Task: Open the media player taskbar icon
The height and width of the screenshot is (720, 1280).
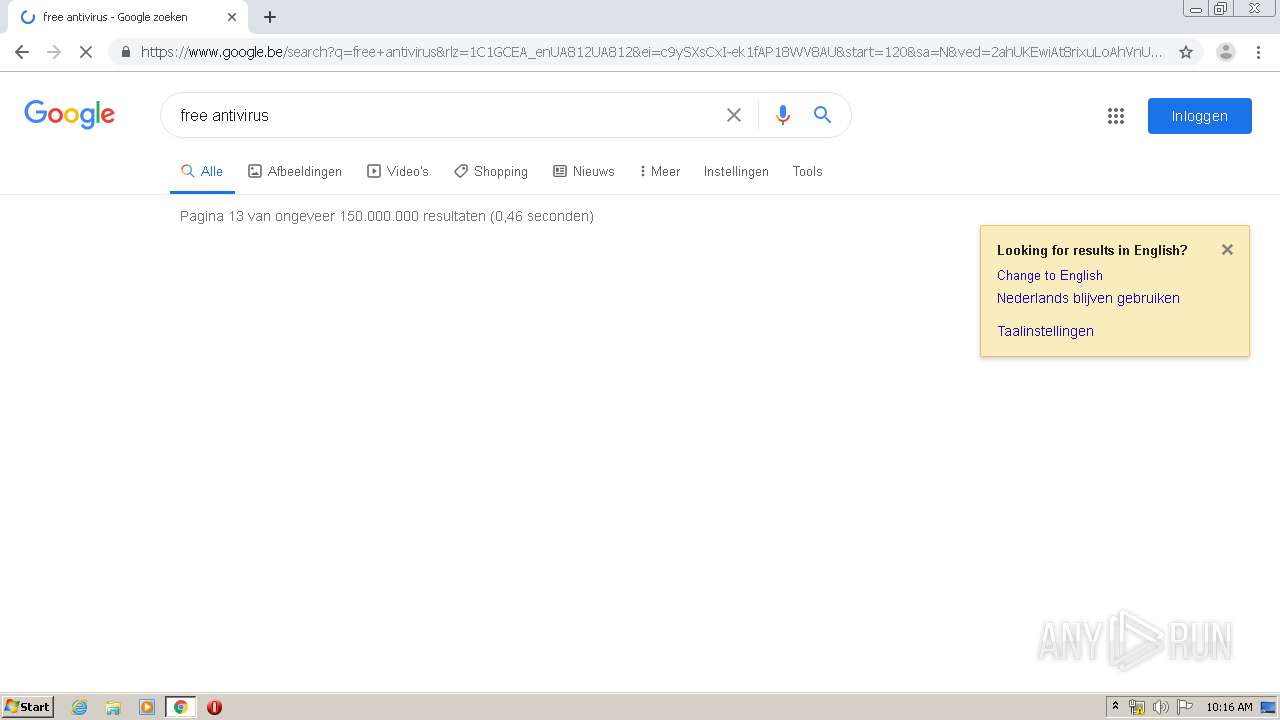Action: [147, 707]
